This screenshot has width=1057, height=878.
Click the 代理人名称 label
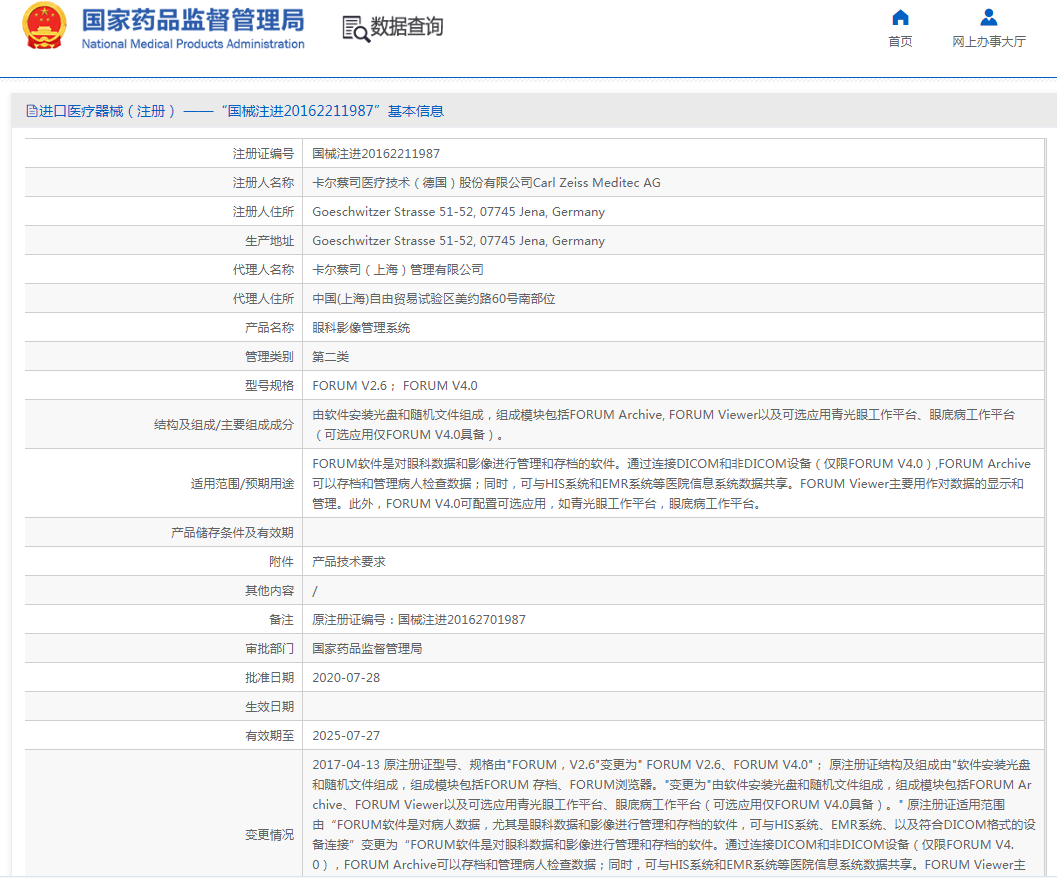coord(263,270)
